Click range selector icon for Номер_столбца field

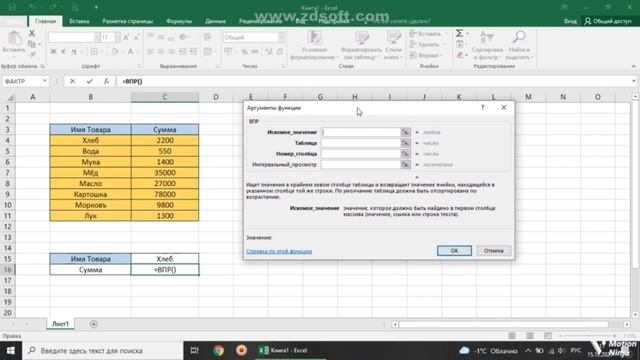pyautogui.click(x=405, y=153)
